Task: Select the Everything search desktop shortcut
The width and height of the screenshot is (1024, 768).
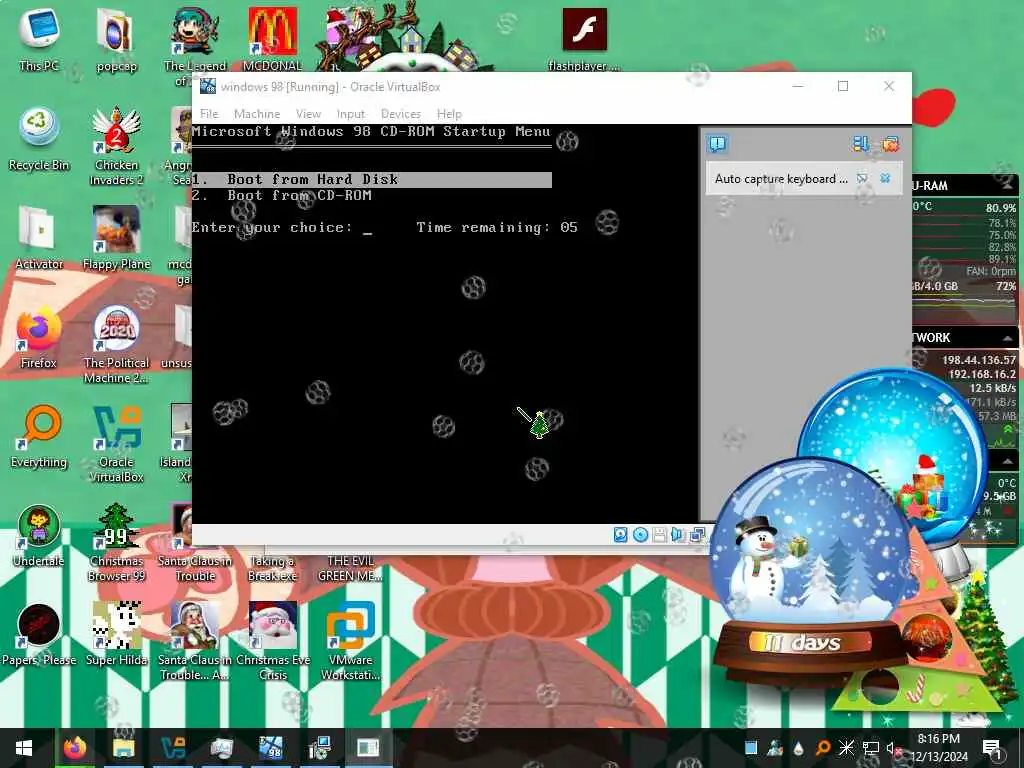Action: tap(39, 436)
